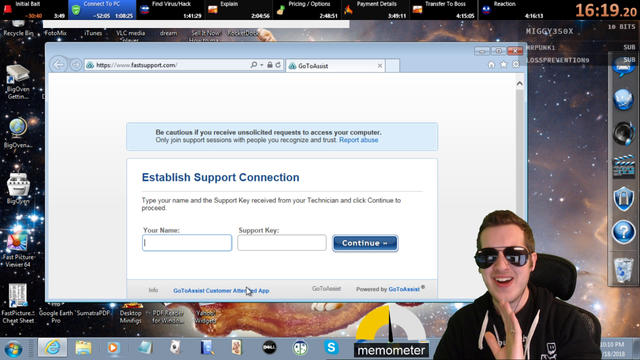The height and width of the screenshot is (360, 640).
Task: Open the FastPicture Cheat Sheet desktop icon
Action: point(18,304)
